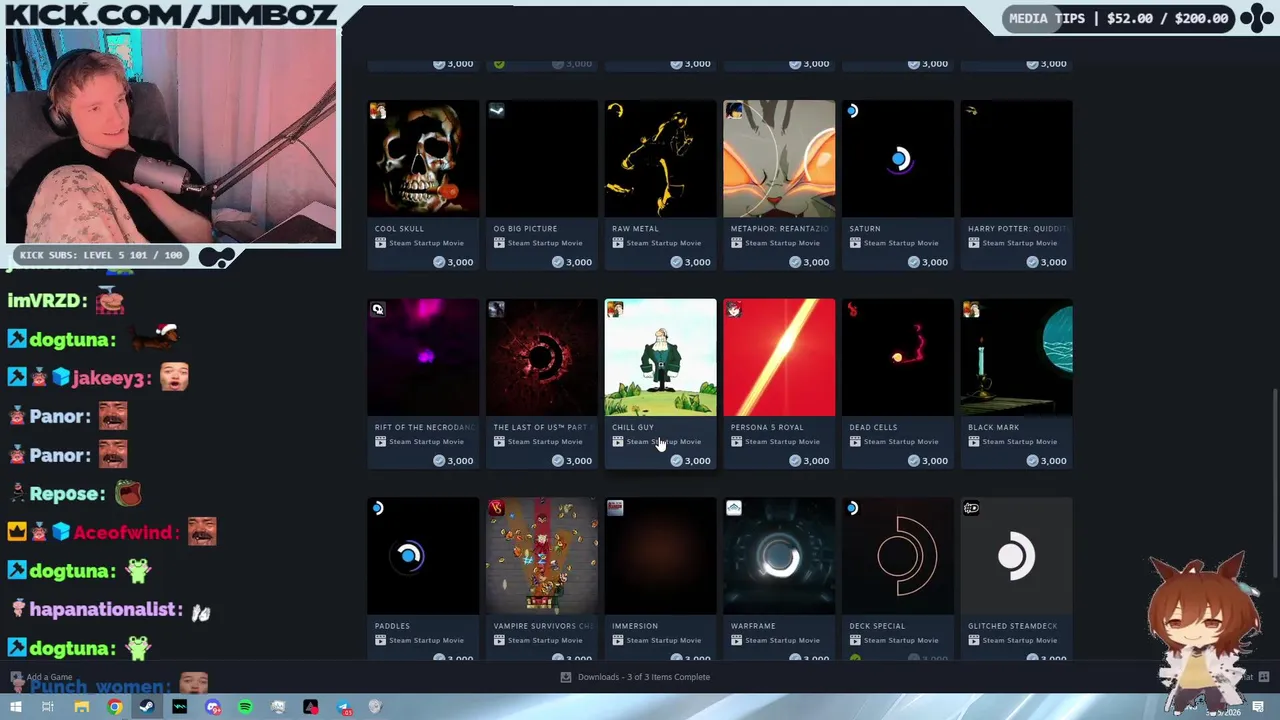This screenshot has height=720, width=1280.
Task: Open the Persona 5 Royal red thumbnail
Action: pyautogui.click(x=779, y=357)
